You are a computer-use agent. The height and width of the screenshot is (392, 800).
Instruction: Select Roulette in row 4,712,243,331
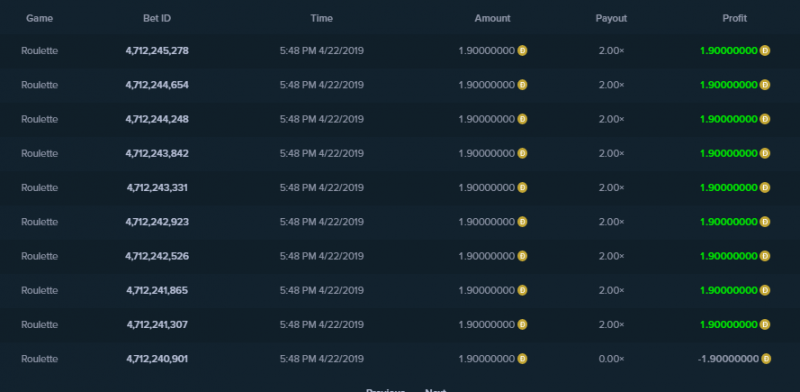(39, 187)
